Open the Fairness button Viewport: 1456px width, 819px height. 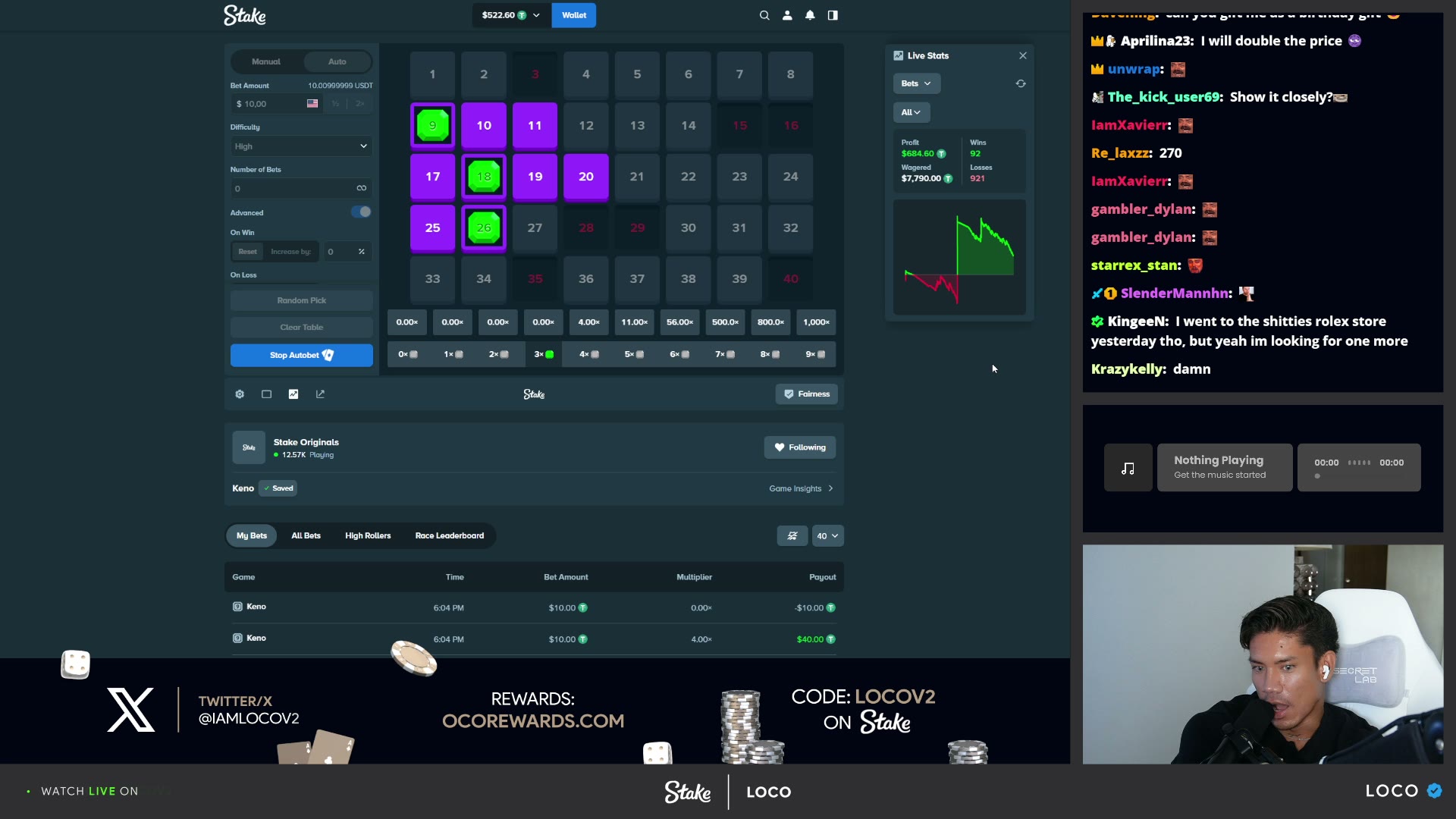pyautogui.click(x=806, y=394)
